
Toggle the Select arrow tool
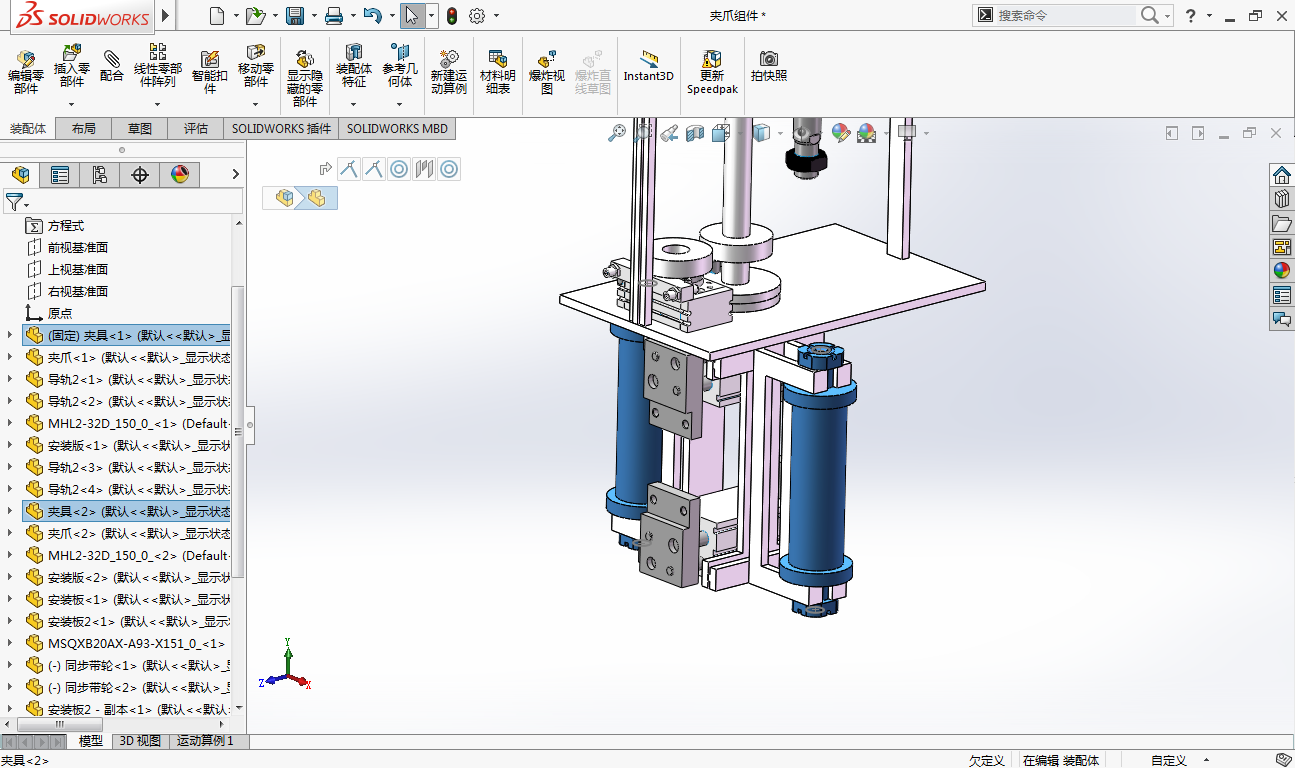coord(411,15)
